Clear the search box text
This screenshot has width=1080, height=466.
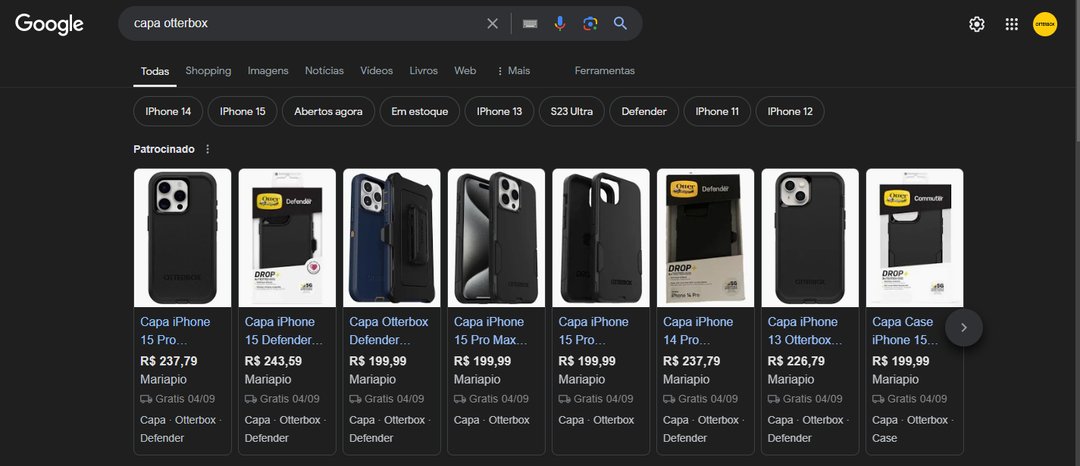(x=492, y=24)
